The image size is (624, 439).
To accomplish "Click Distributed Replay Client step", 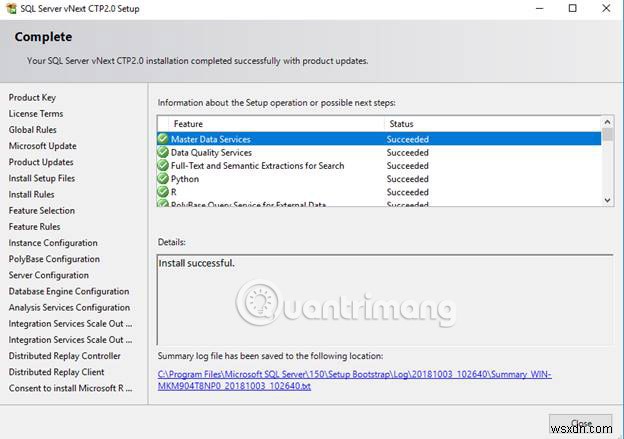I will [x=57, y=372].
